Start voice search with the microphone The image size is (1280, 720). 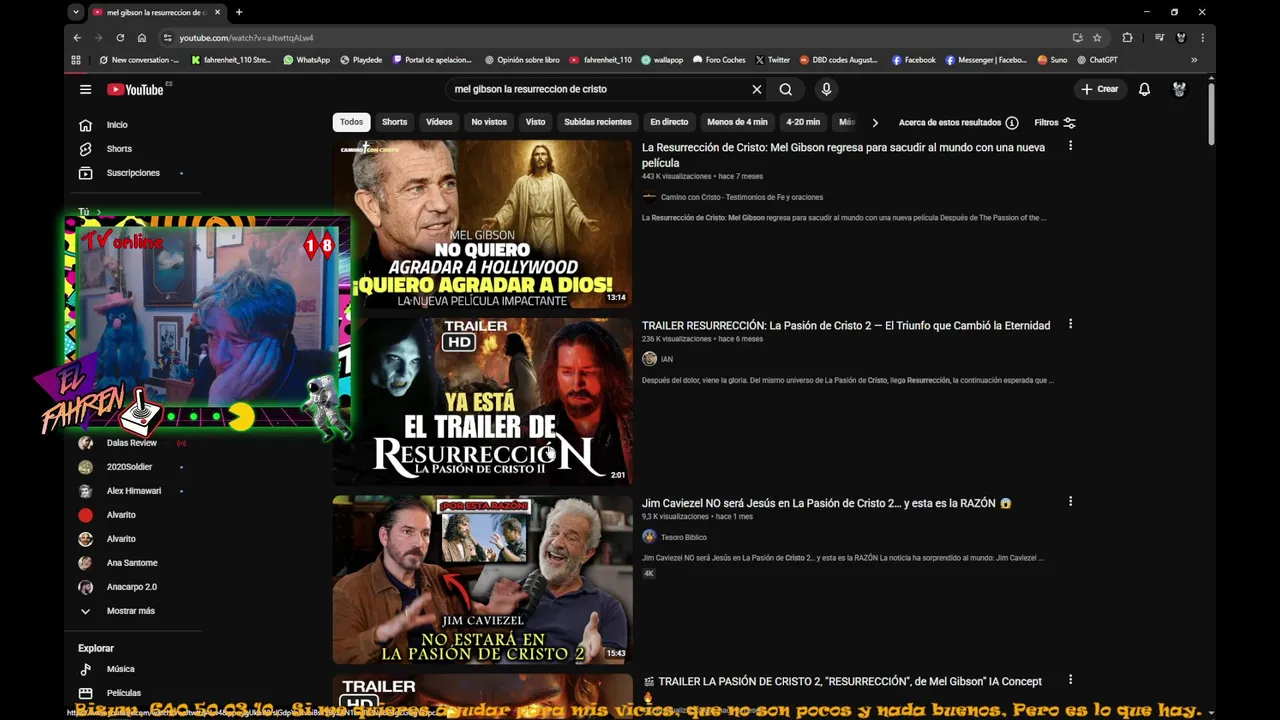point(826,89)
